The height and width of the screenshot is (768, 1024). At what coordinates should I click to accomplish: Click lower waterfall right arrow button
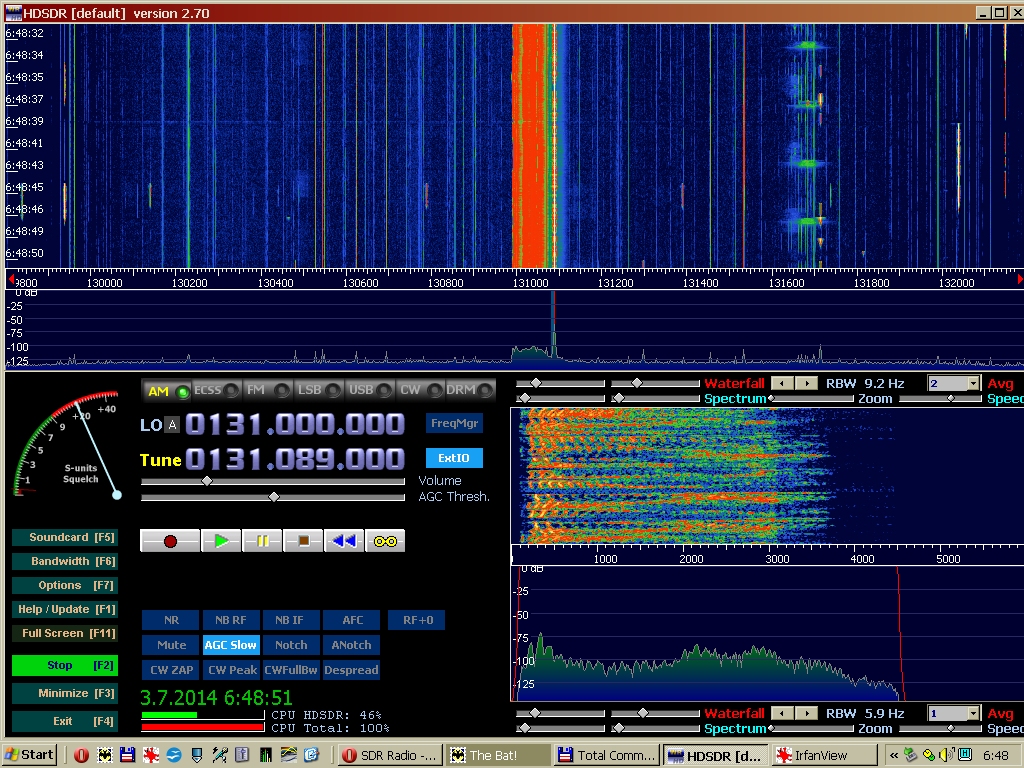point(807,713)
